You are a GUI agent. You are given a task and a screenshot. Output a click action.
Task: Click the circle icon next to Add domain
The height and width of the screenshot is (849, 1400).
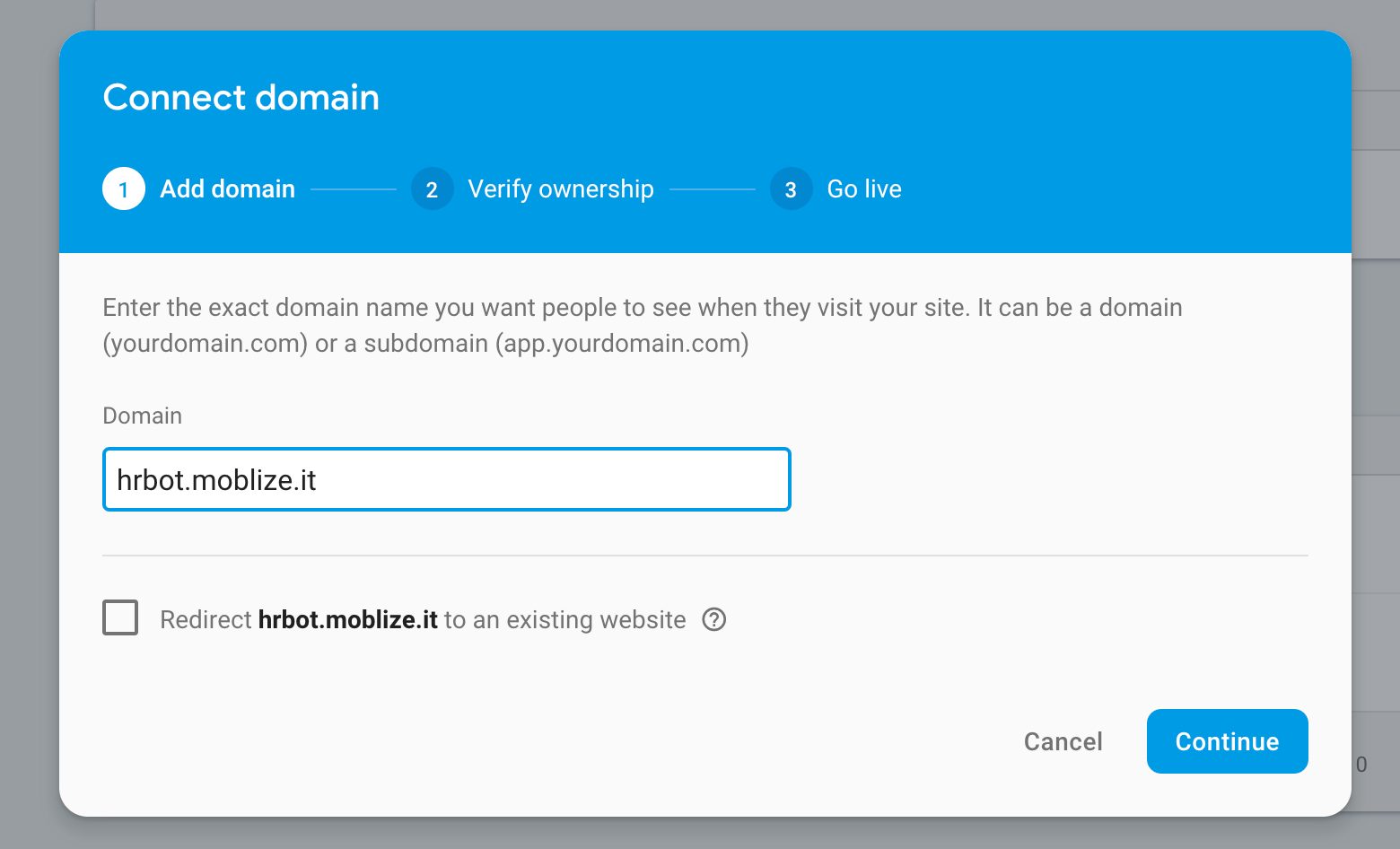tap(123, 188)
